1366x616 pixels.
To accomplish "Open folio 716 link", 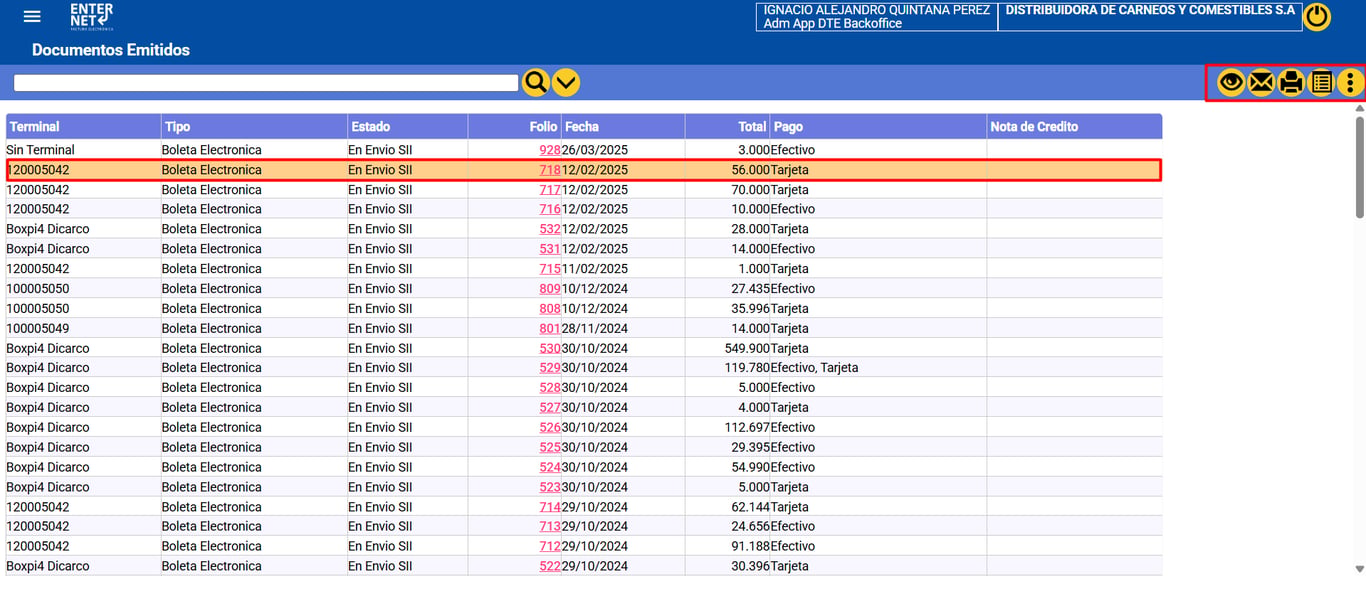I will click(x=550, y=209).
